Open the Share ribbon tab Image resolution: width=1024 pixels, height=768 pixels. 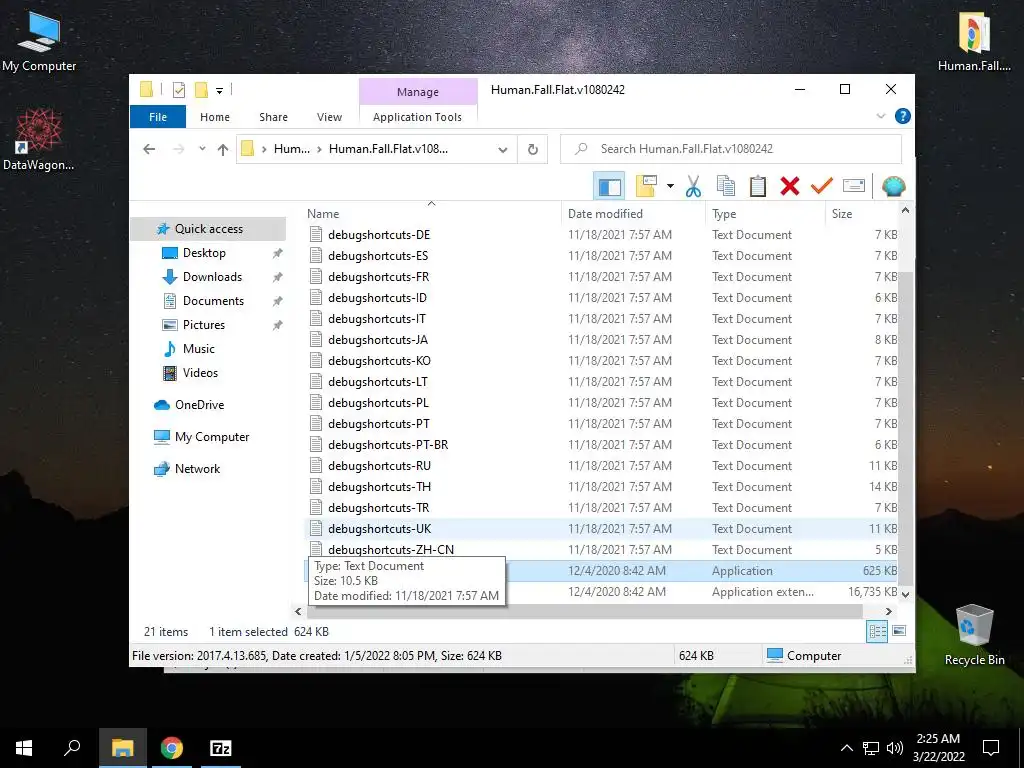tap(273, 117)
